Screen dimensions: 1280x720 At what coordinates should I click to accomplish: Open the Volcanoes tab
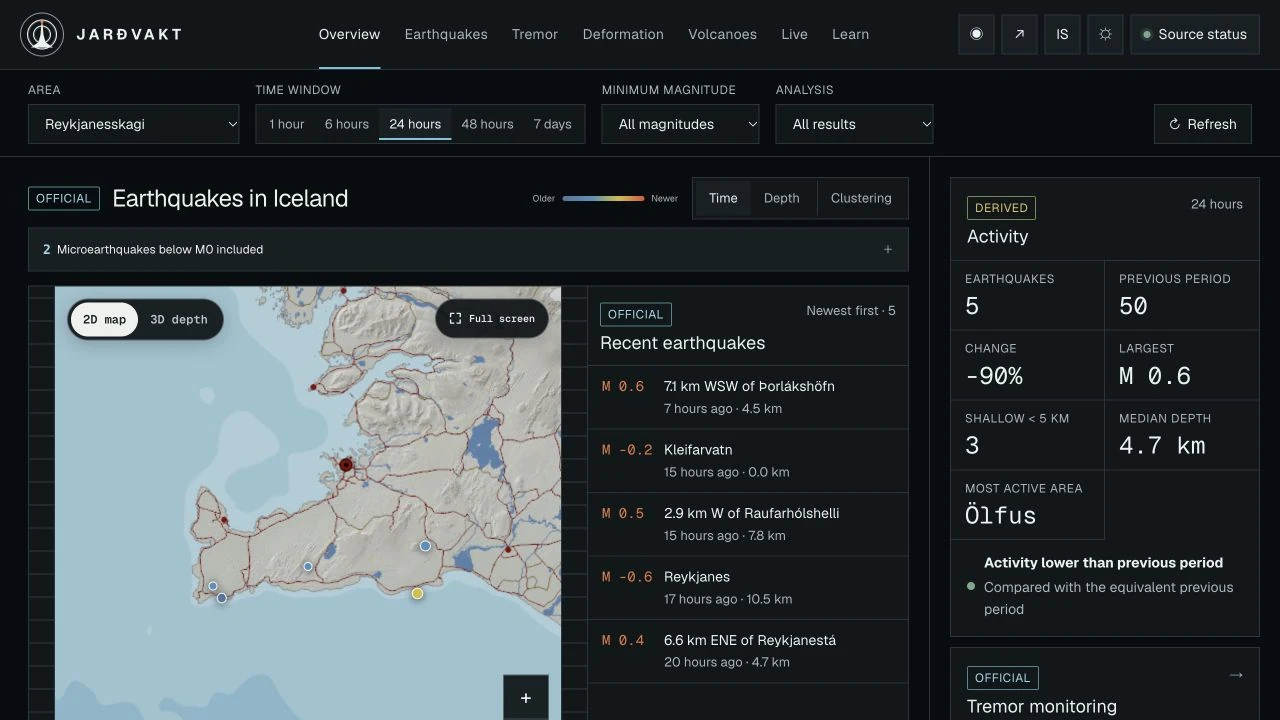722,34
